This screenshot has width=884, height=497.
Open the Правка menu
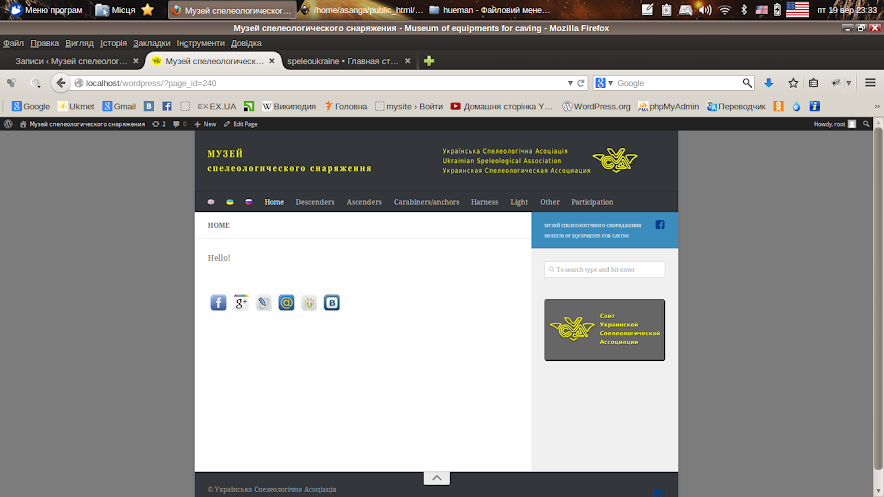pyautogui.click(x=45, y=43)
